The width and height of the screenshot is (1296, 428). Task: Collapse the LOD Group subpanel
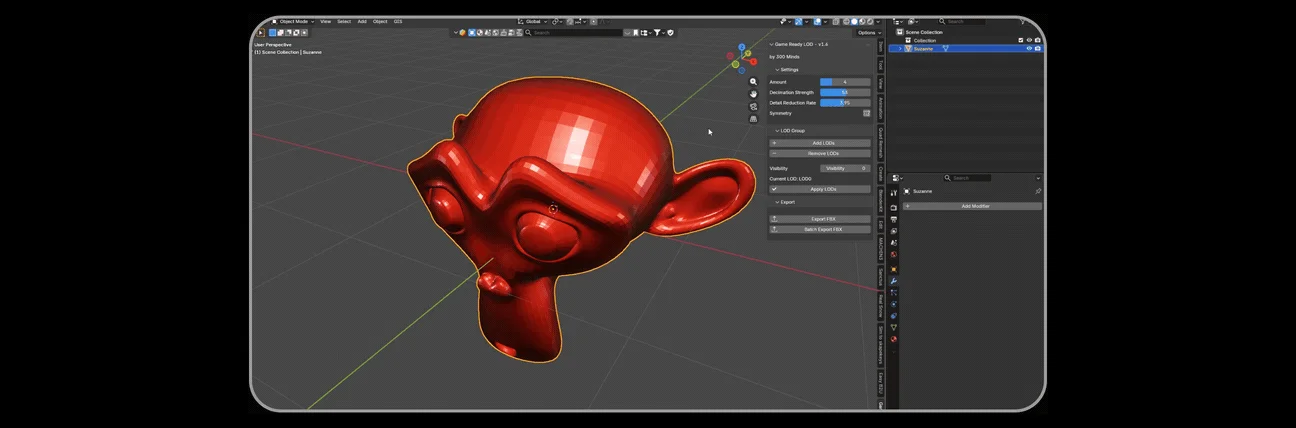777,130
